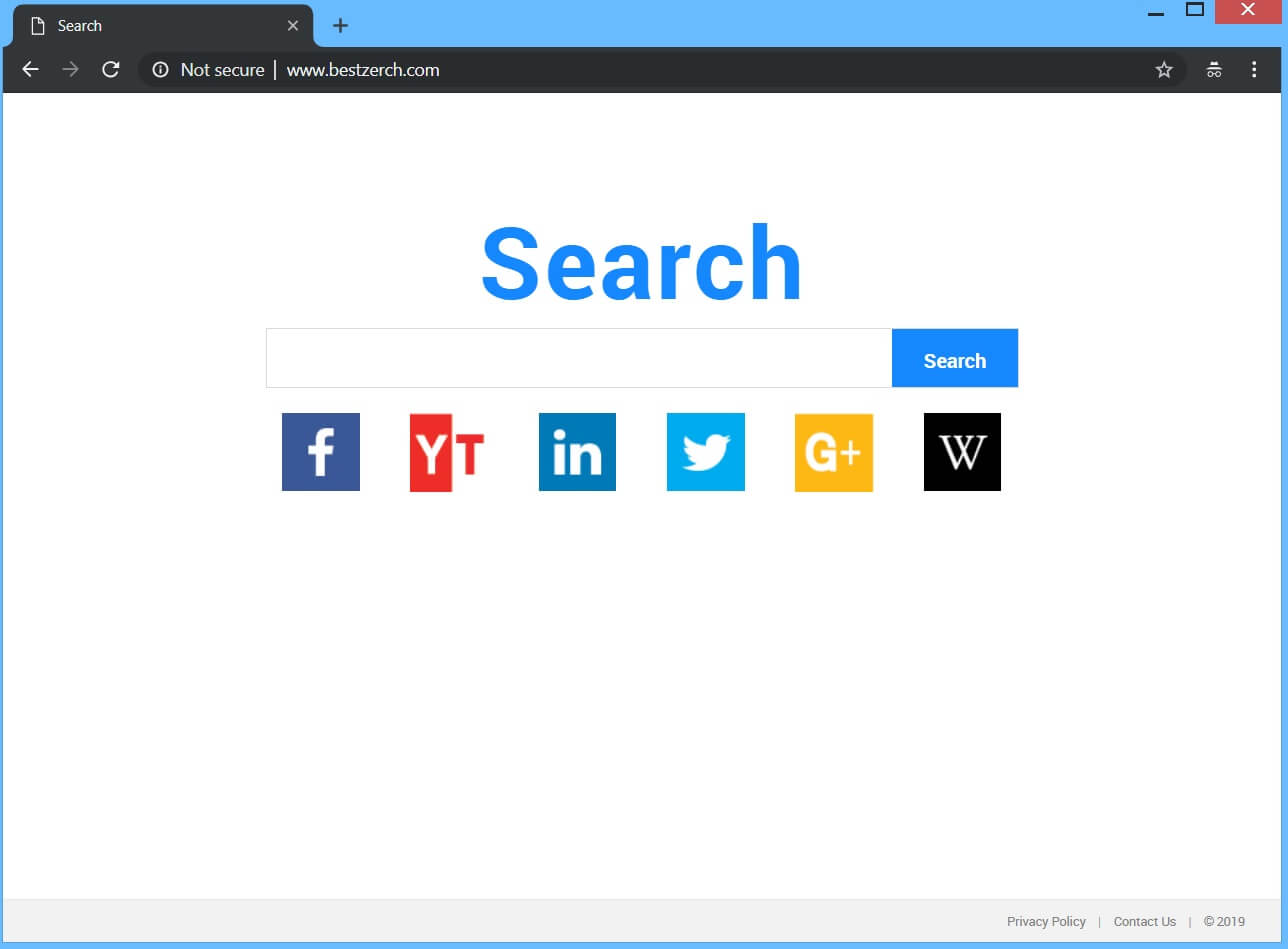Click the © 2019 footer text

[1225, 922]
